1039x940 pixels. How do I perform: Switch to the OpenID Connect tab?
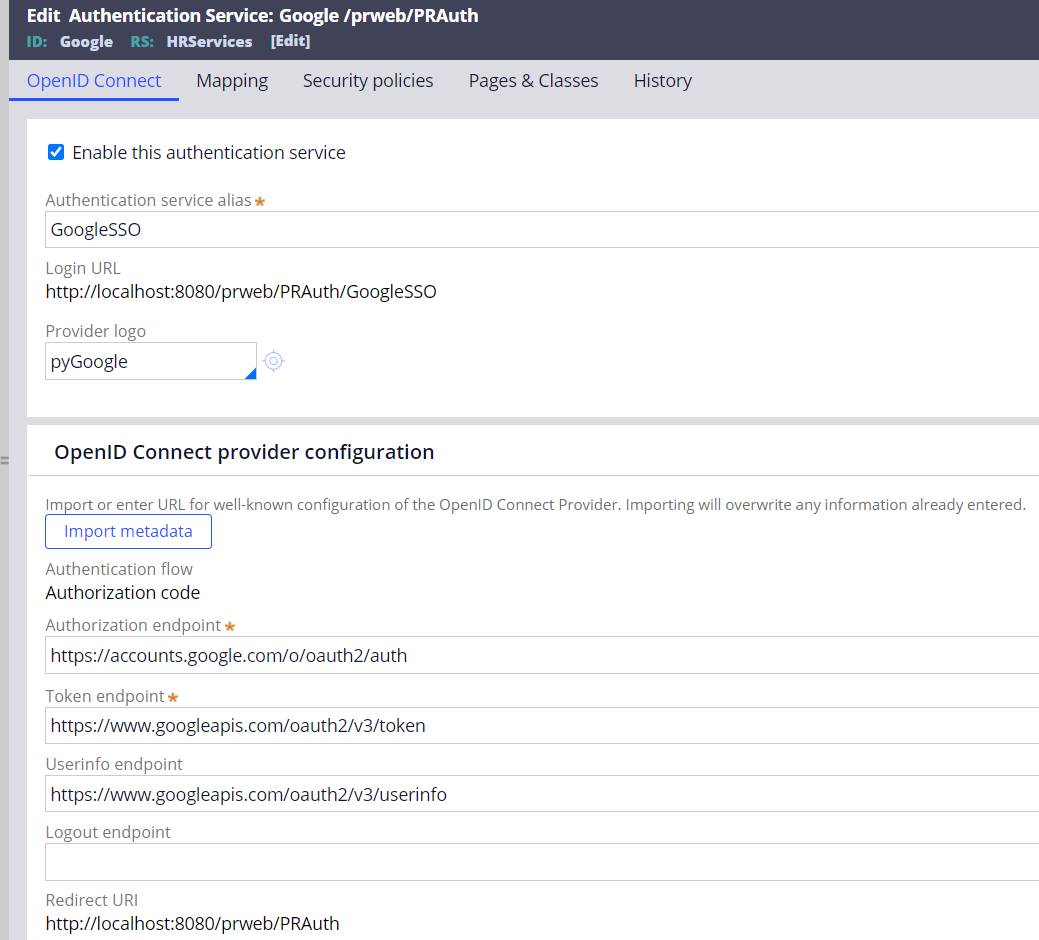tap(94, 81)
